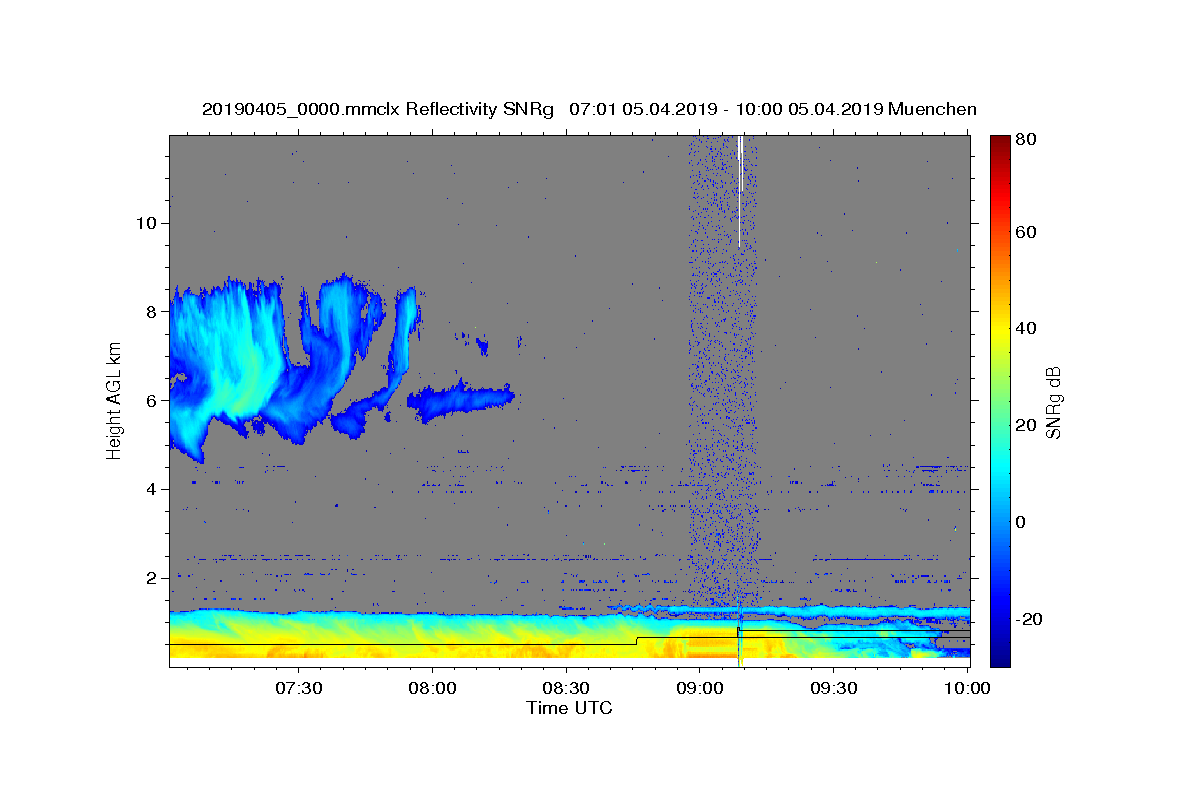Click the 07:30 time tick label
Screen dimensions: 1200x800
click(x=298, y=689)
